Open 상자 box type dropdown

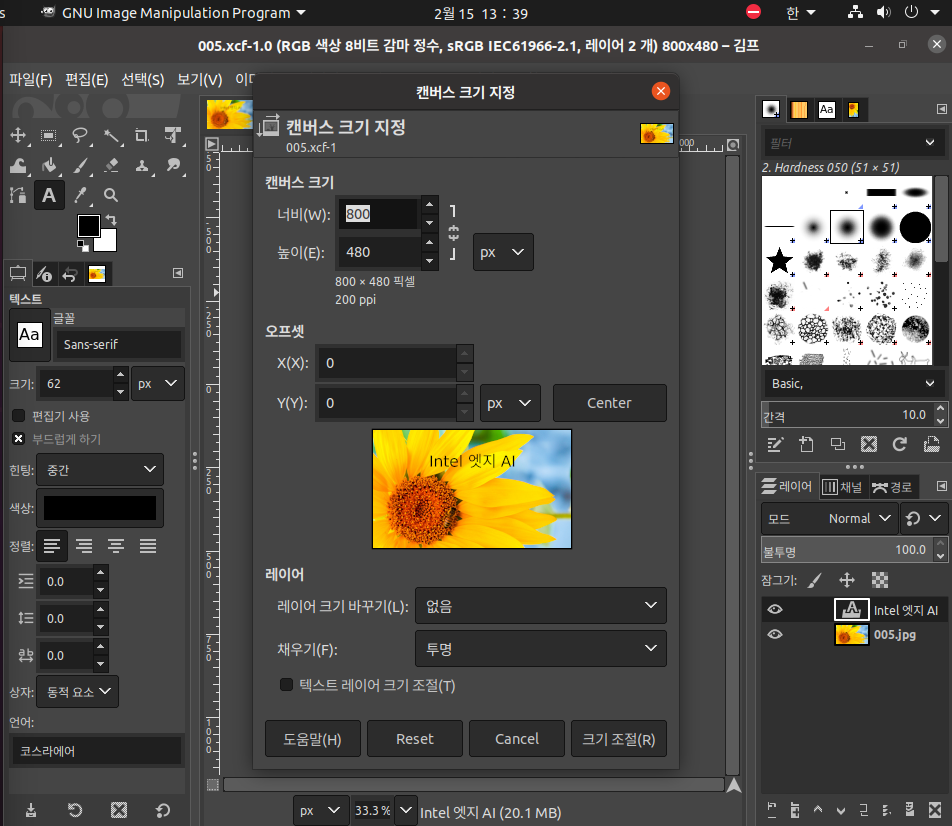pos(77,691)
